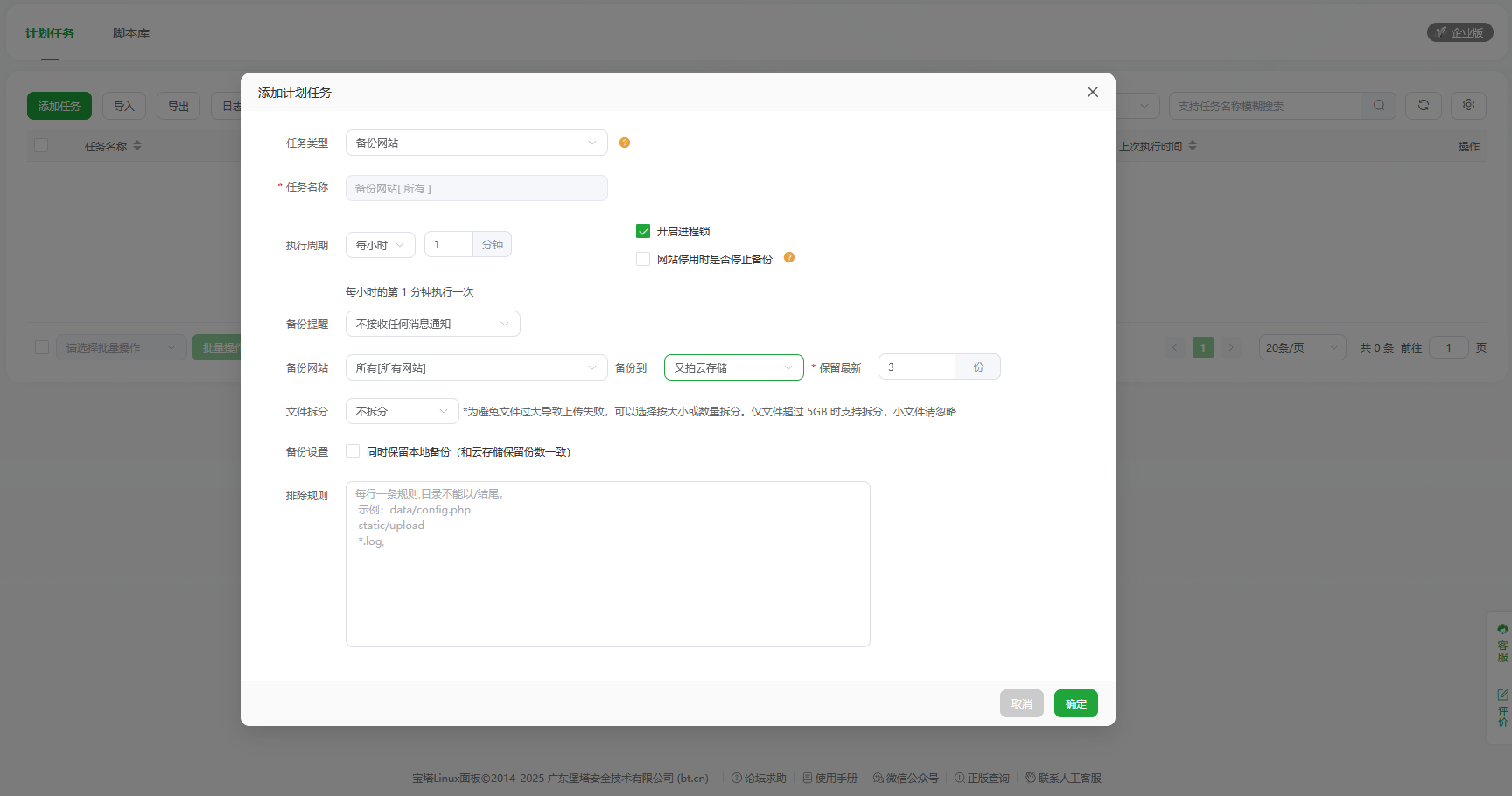The height and width of the screenshot is (796, 1512).
Task: Click the feedback rating icon on right sidebar
Action: pyautogui.click(x=1502, y=708)
